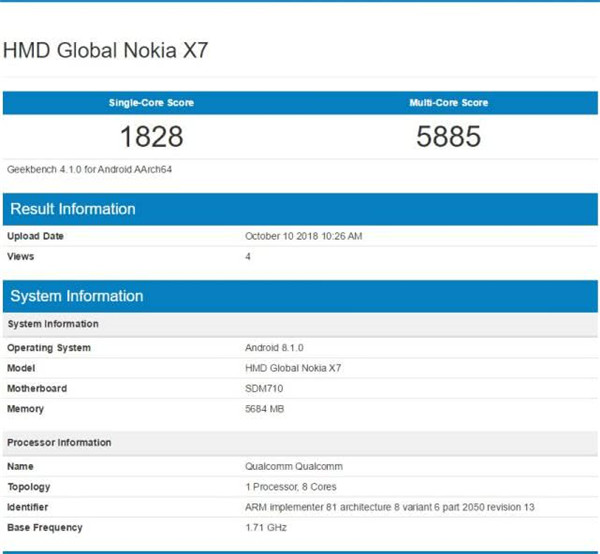Select the Processor Information subheader
The height and width of the screenshot is (554, 600).
coord(59,442)
